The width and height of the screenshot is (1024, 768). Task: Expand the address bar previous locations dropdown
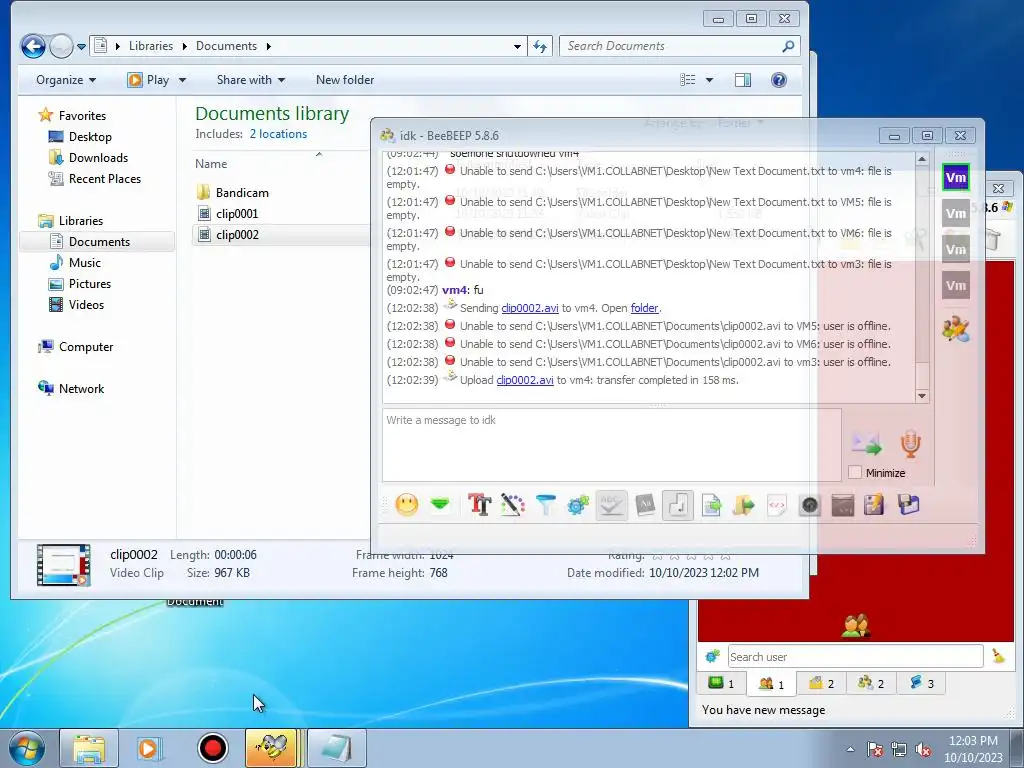coord(517,46)
